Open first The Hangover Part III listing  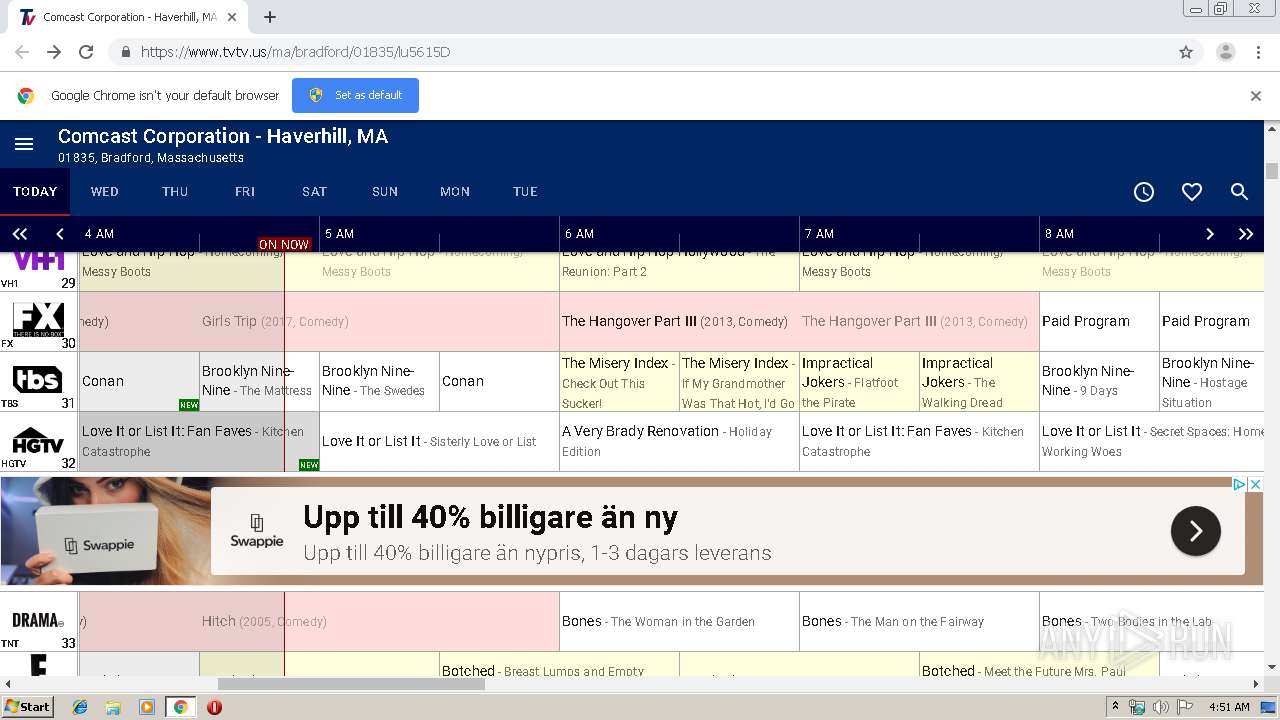679,321
